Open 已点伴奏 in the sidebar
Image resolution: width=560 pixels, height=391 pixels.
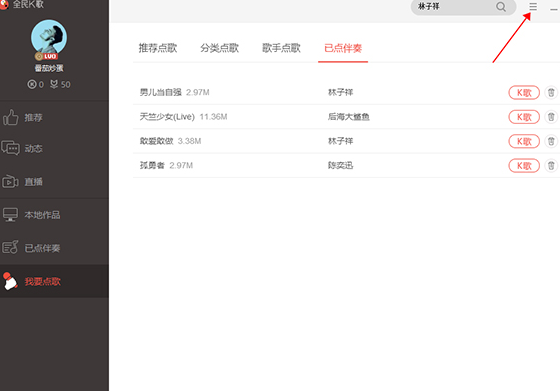tap(54, 248)
